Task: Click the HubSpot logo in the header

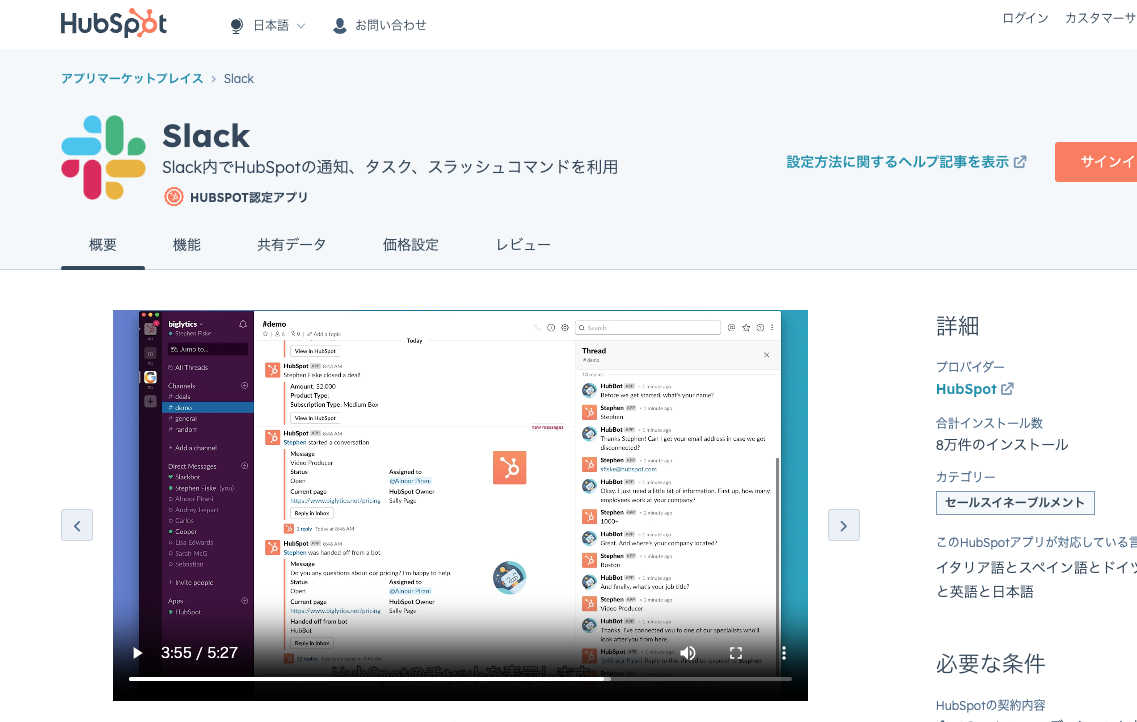Action: pyautogui.click(x=113, y=24)
